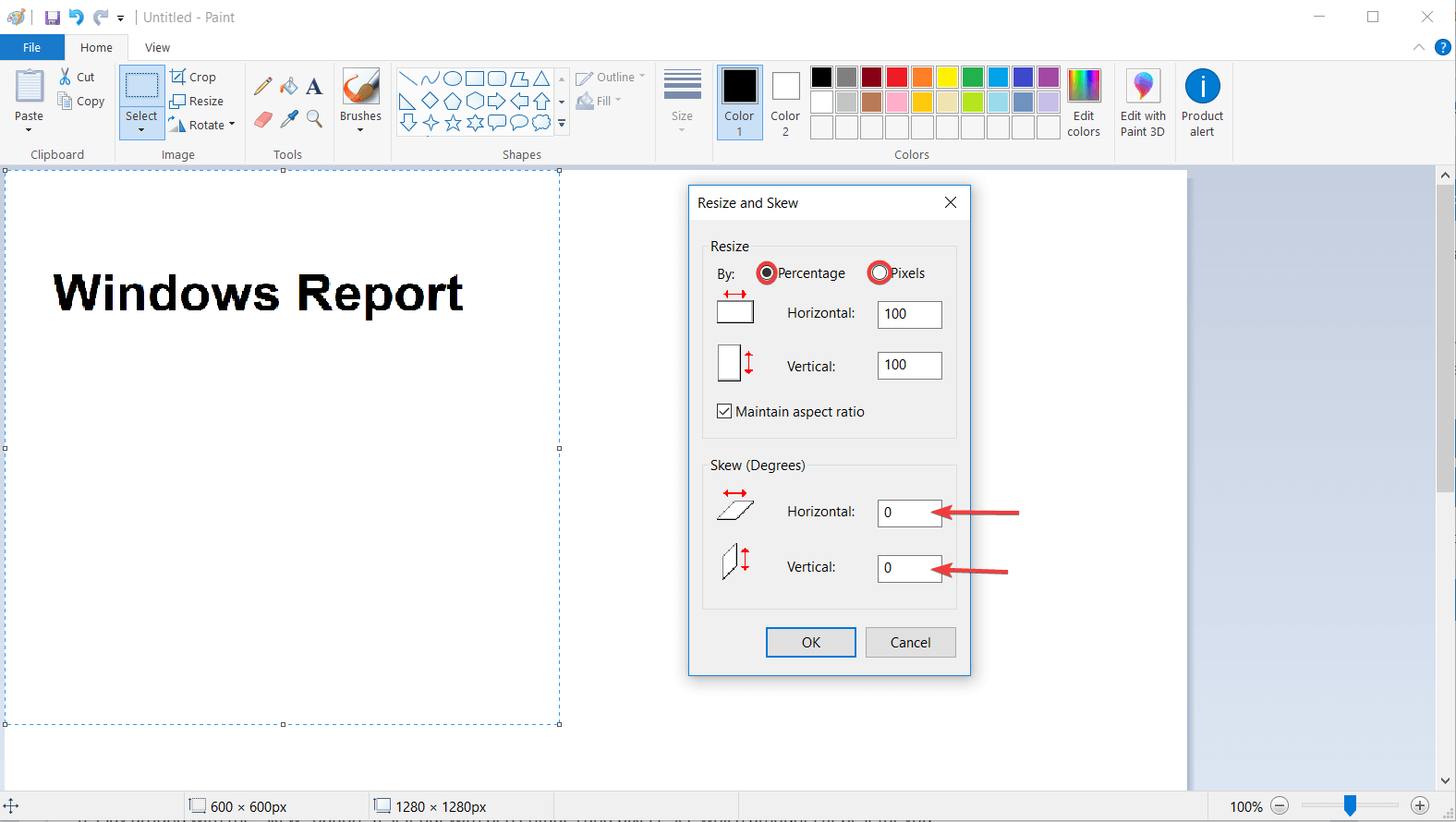Image resolution: width=1456 pixels, height=822 pixels.
Task: Click the Resize Horizontal percentage field
Action: [910, 314]
